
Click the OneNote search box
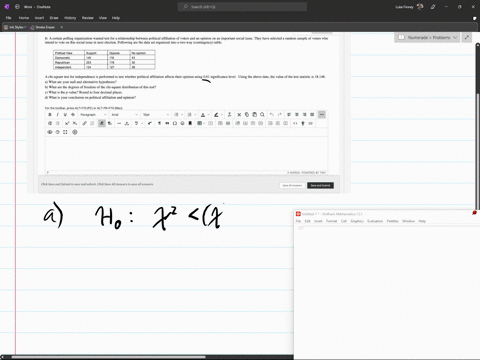click(242, 7)
